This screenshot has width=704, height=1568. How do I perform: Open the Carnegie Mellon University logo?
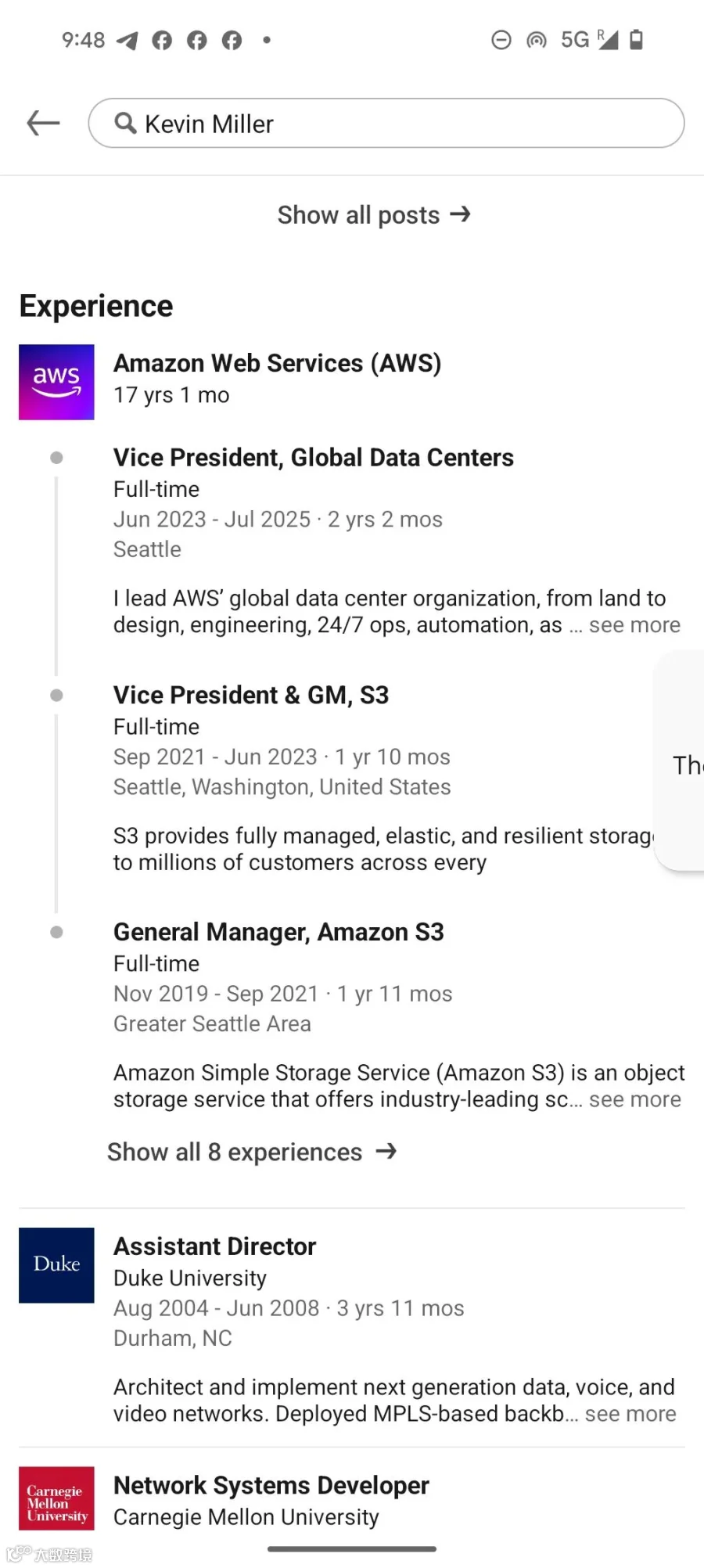click(x=56, y=1498)
